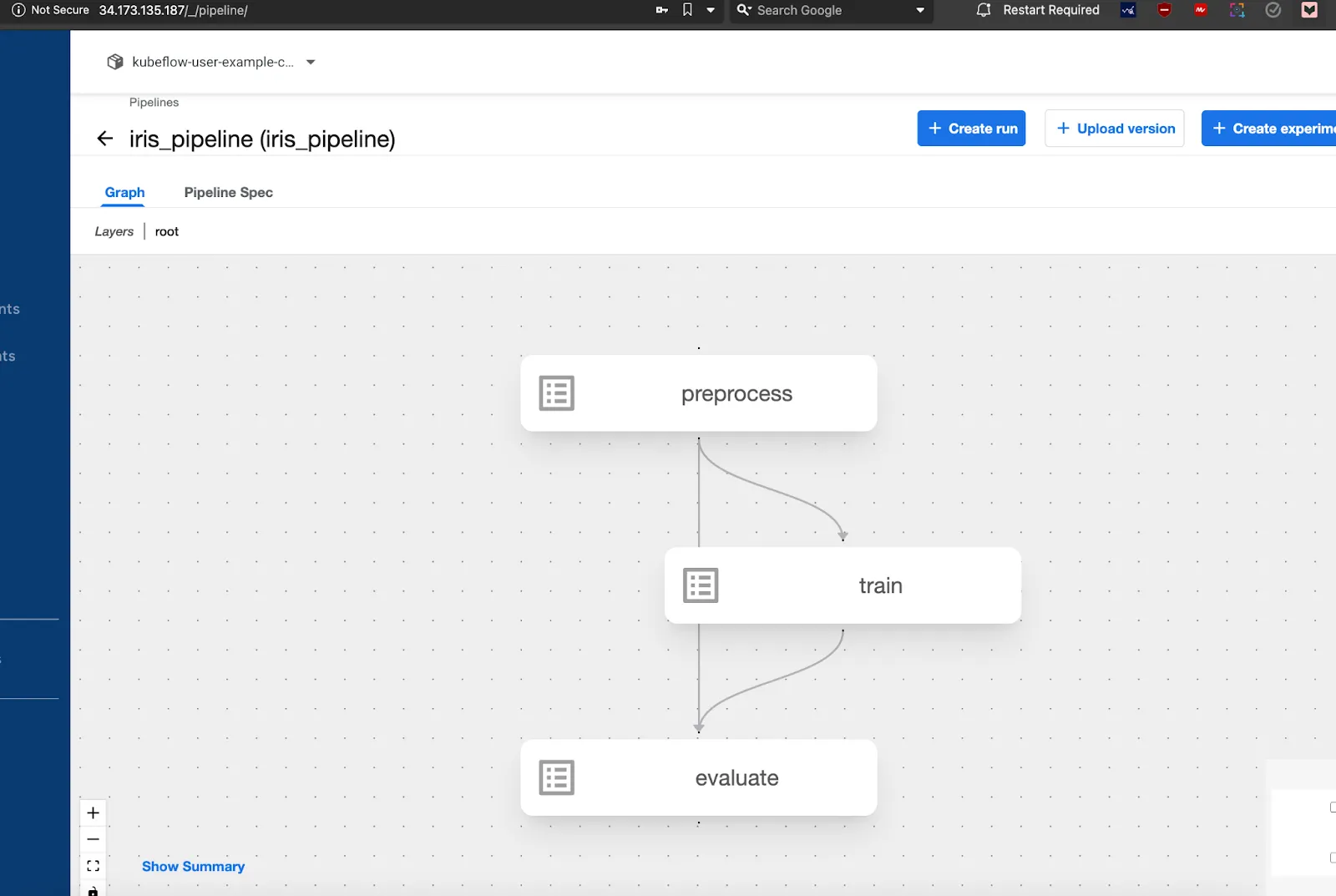Image resolution: width=1336 pixels, height=896 pixels.
Task: Click the evaluate node's list icon
Action: pyautogui.click(x=556, y=777)
